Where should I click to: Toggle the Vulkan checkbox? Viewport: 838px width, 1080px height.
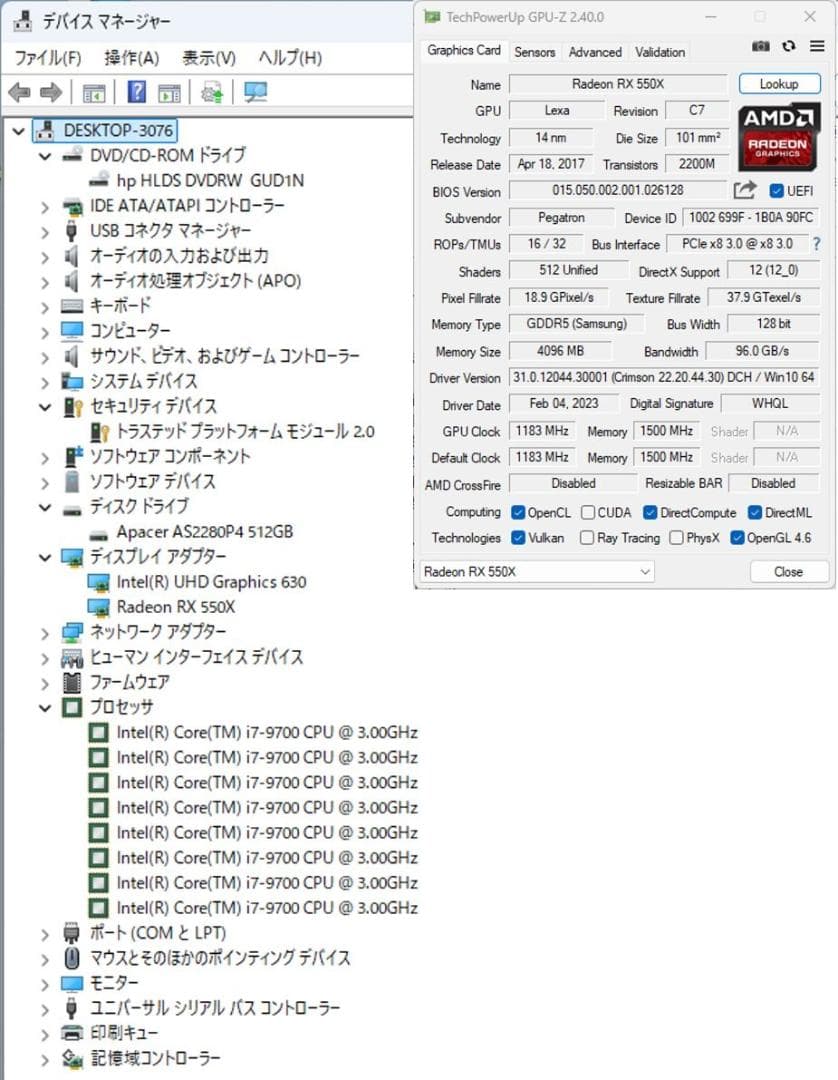pos(518,538)
